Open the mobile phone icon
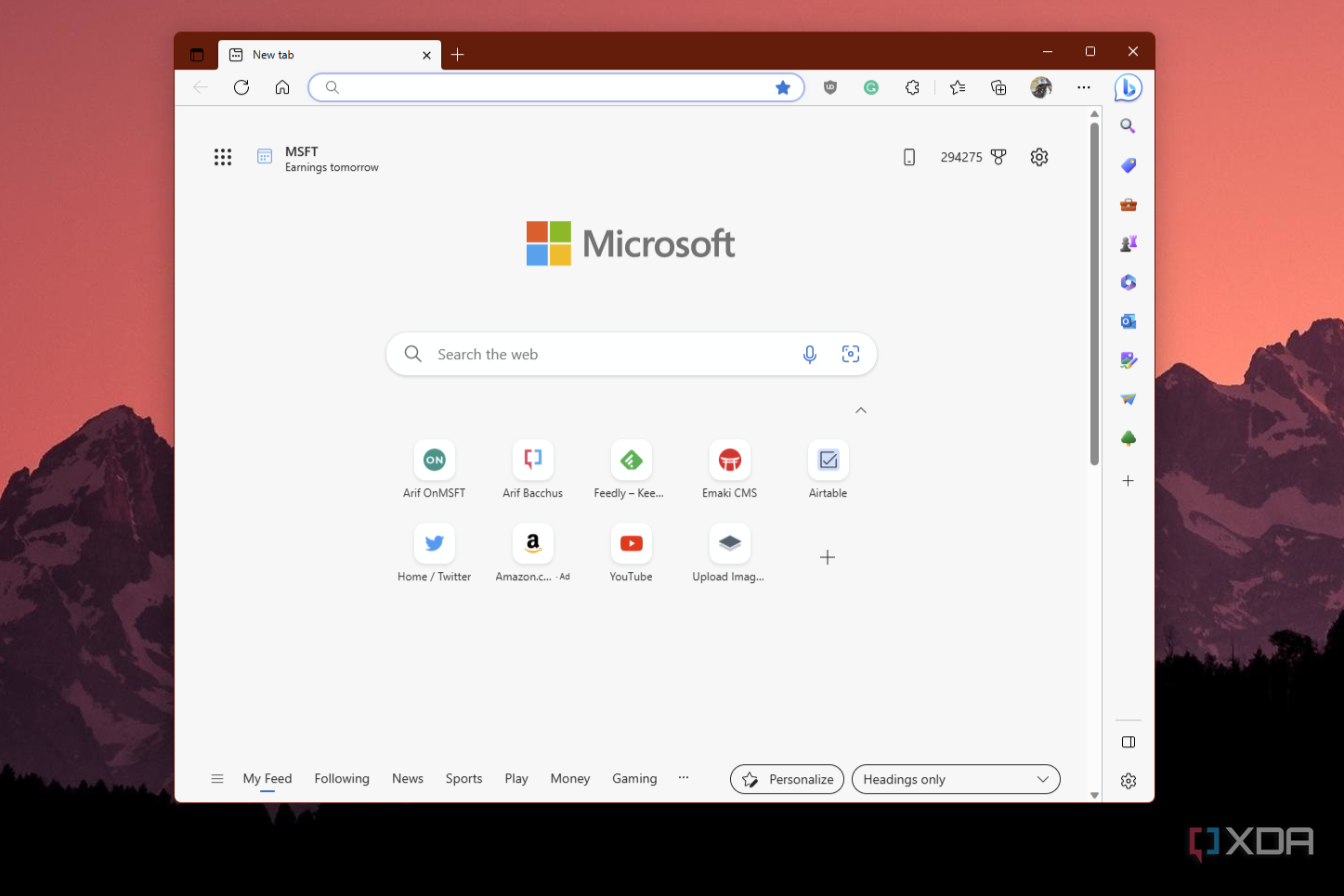The height and width of the screenshot is (896, 1344). (909, 158)
